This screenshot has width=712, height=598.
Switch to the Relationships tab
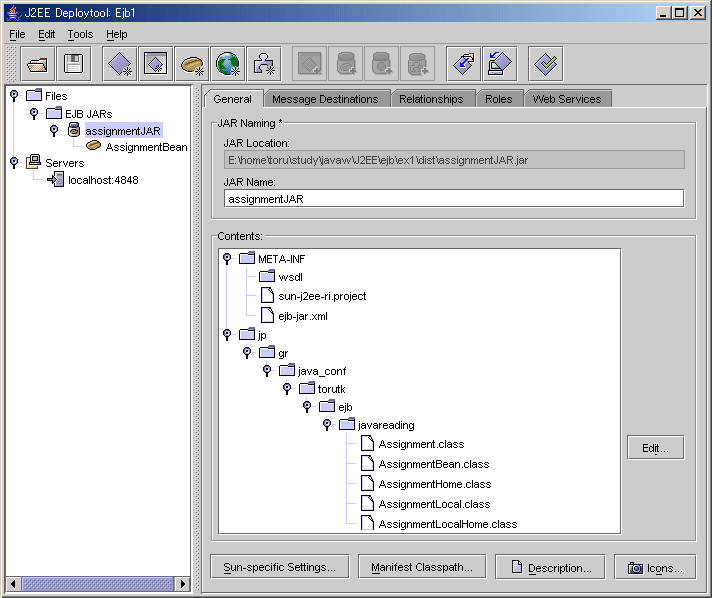[431, 99]
